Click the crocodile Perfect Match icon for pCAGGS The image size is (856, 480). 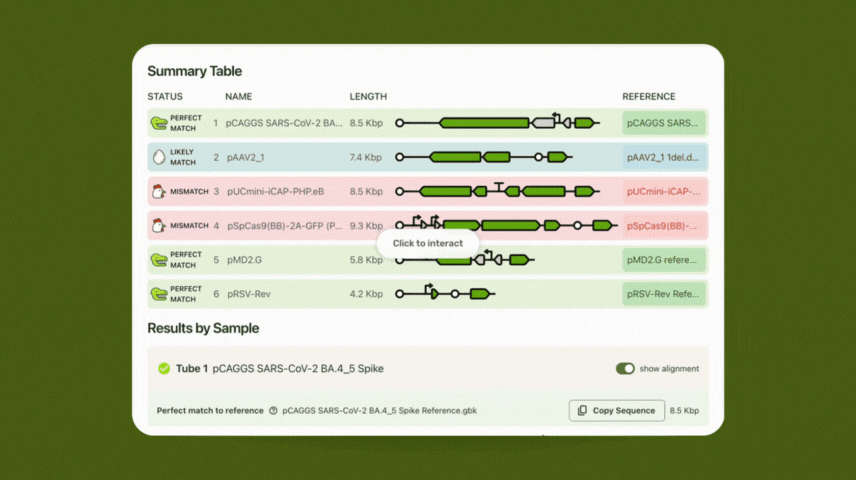pos(159,123)
